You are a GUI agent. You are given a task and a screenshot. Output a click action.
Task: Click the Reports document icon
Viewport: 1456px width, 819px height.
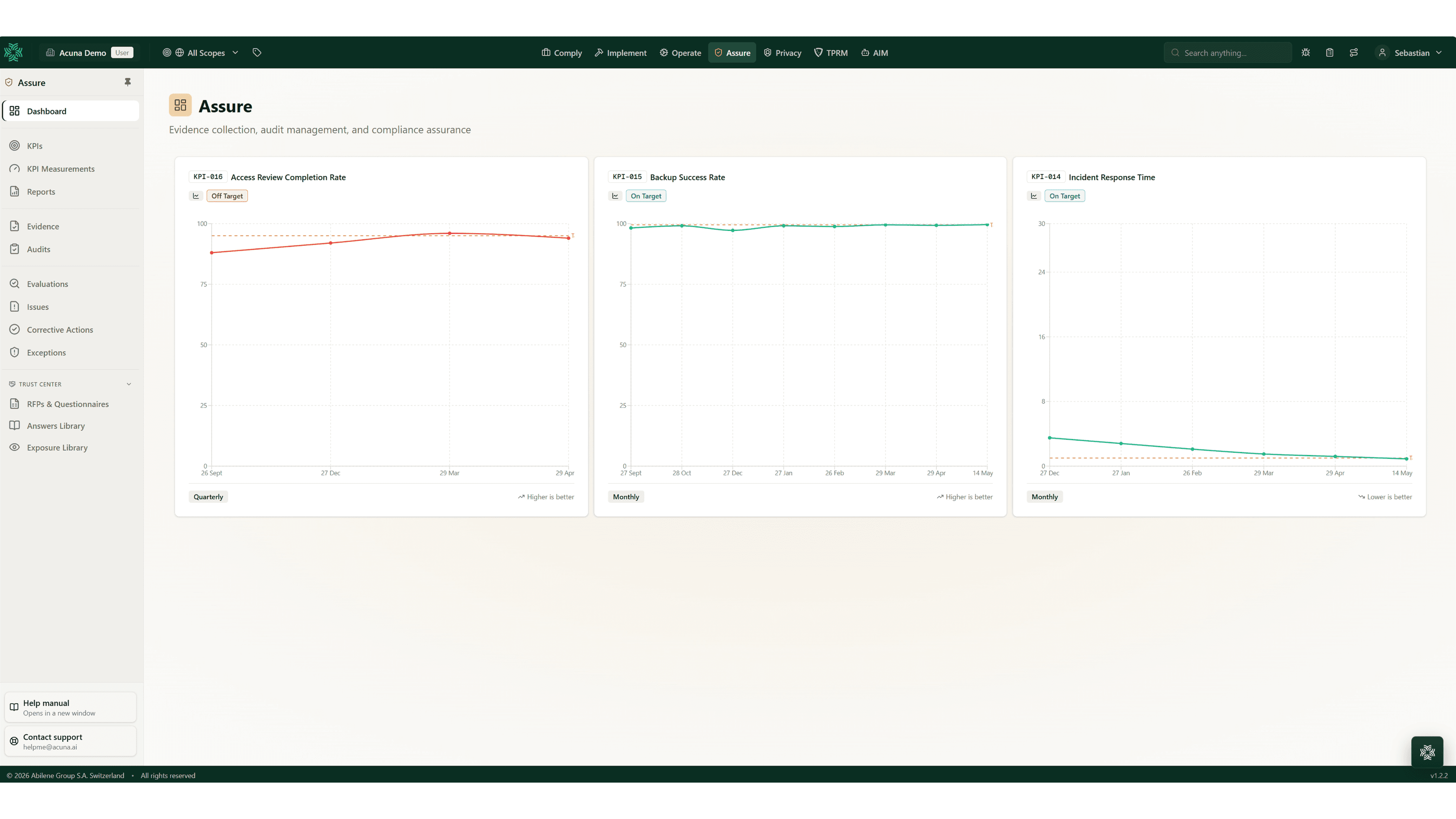pyautogui.click(x=15, y=192)
